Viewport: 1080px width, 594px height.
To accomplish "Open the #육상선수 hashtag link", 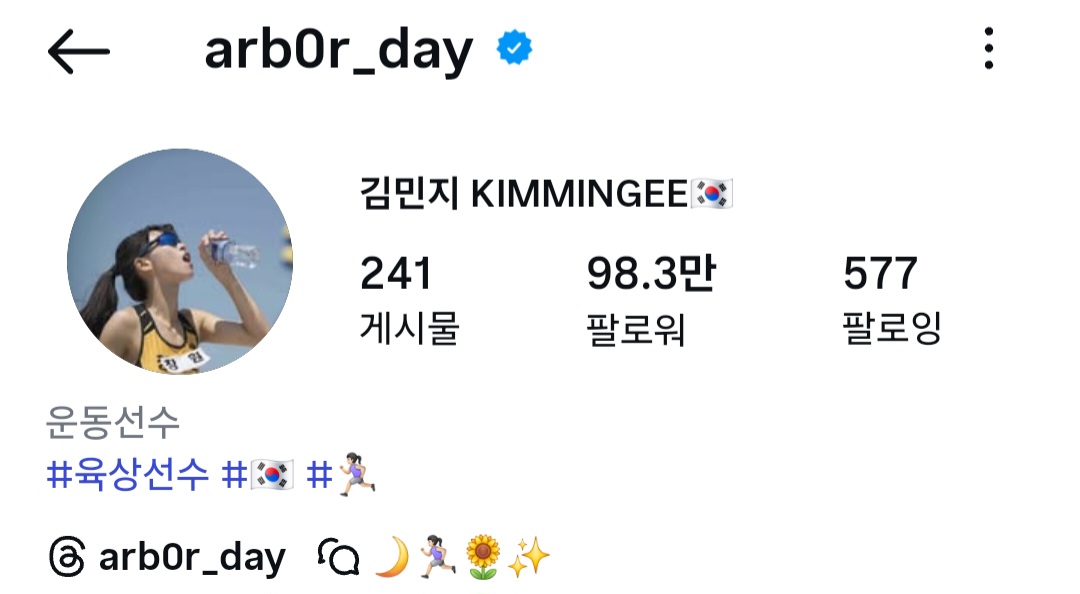I will (127, 475).
